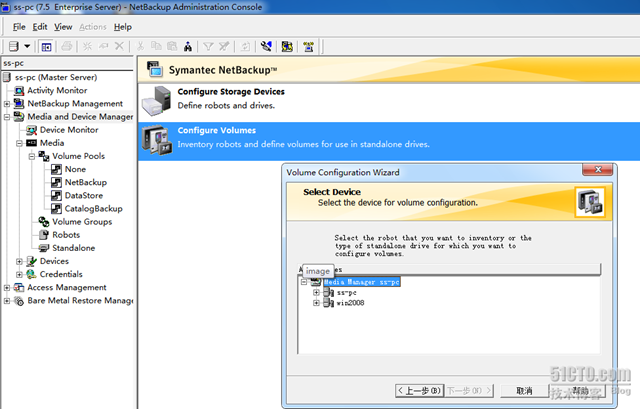Collapse the Volume Pools node
The width and height of the screenshot is (640, 409).
(x=32, y=156)
